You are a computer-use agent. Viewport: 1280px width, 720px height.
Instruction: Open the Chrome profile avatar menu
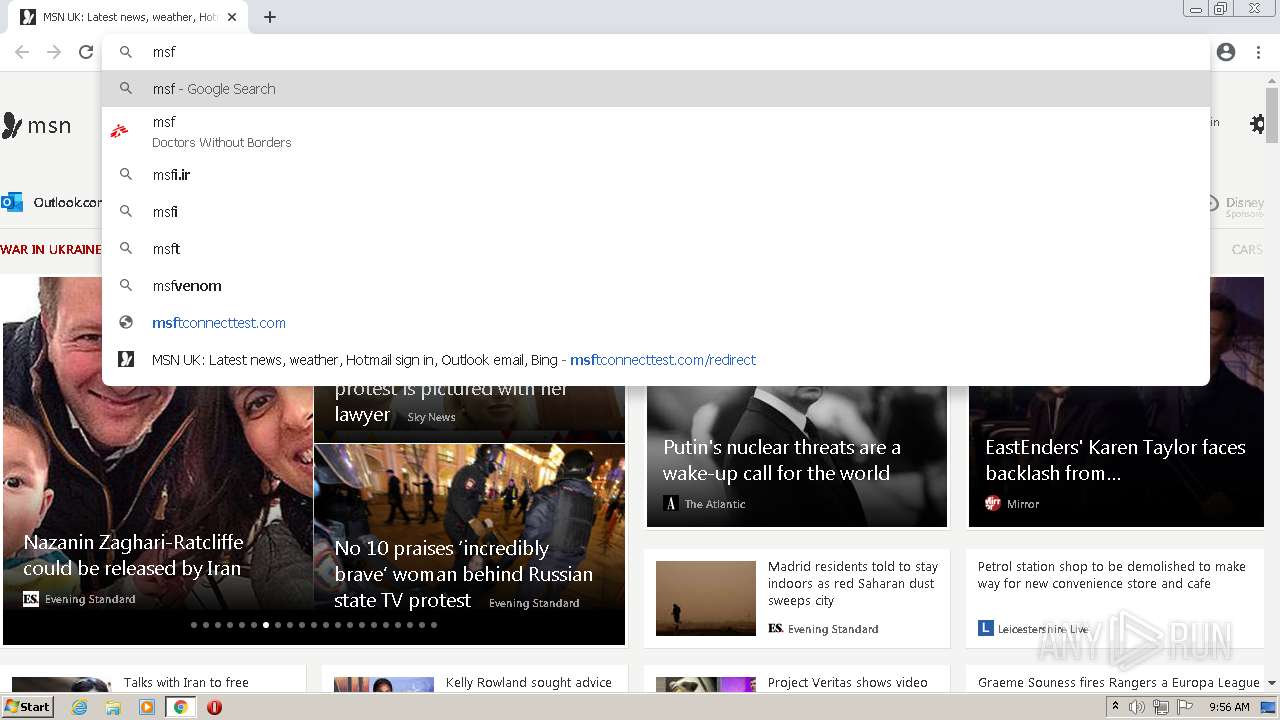(1226, 52)
